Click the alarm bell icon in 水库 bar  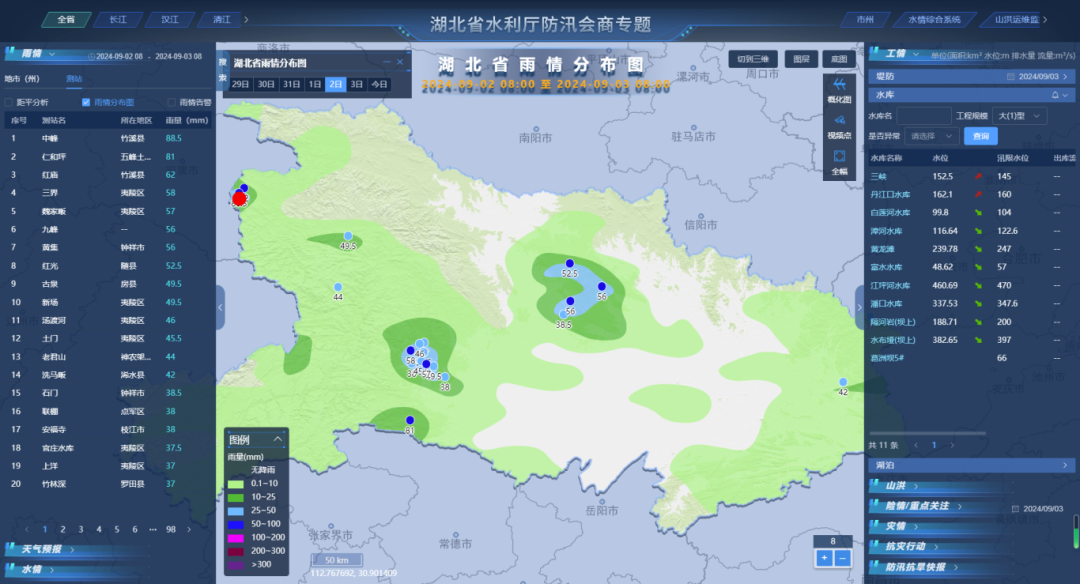[x=1055, y=95]
